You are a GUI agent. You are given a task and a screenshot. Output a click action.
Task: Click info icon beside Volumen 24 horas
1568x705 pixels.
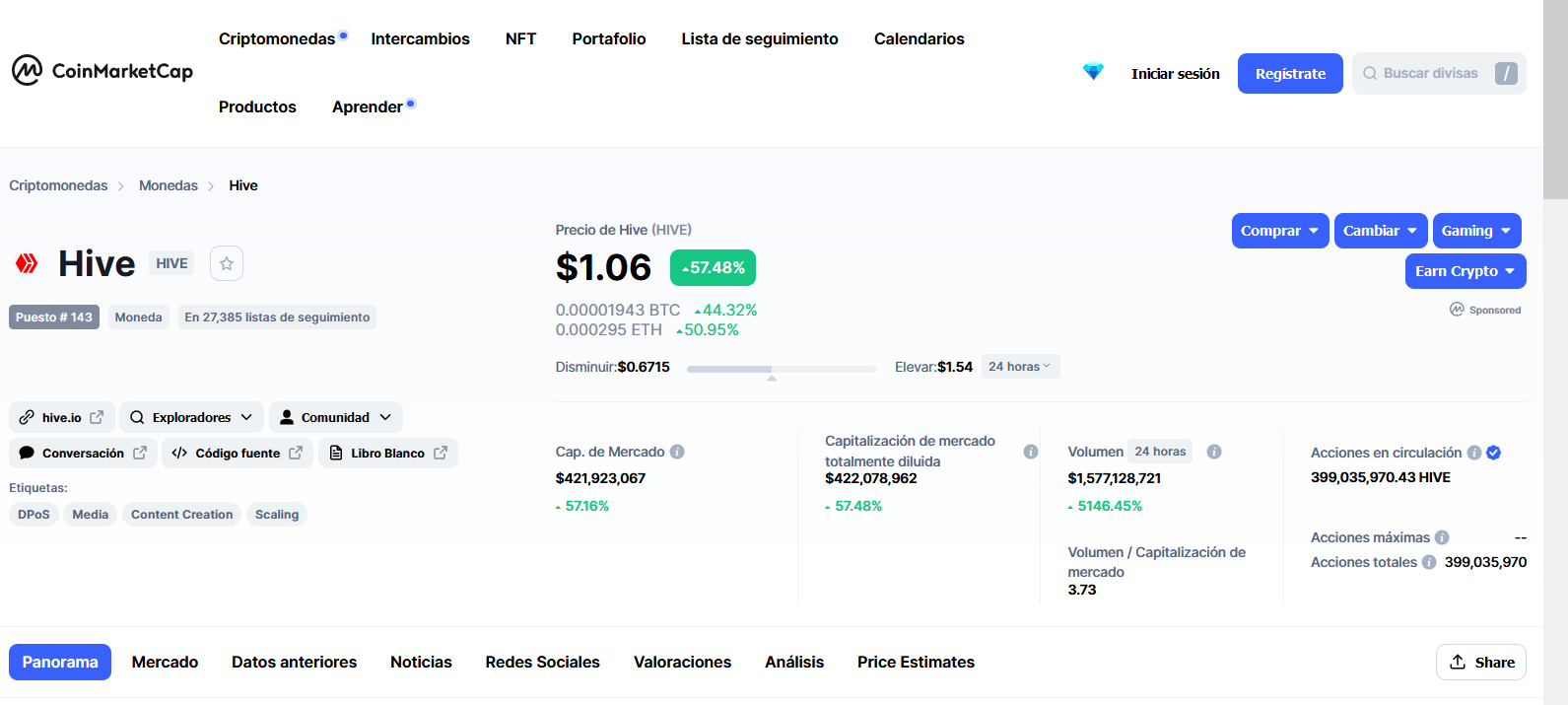[x=1214, y=452]
